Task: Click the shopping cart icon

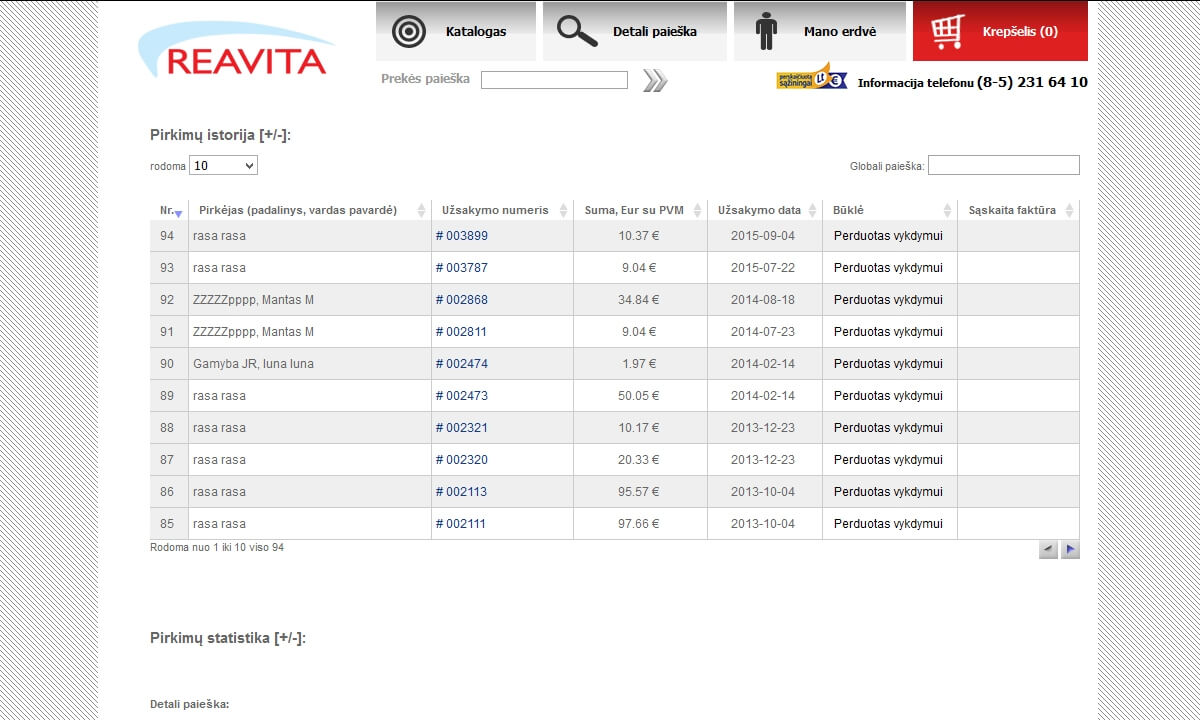Action: click(x=946, y=31)
